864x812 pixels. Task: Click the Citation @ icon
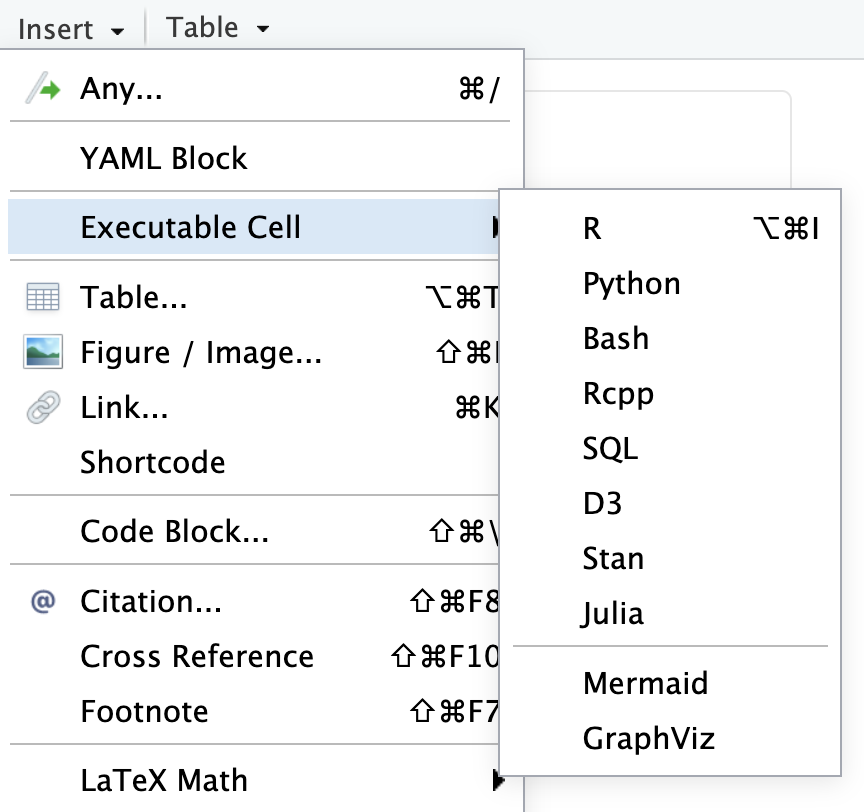click(x=43, y=602)
